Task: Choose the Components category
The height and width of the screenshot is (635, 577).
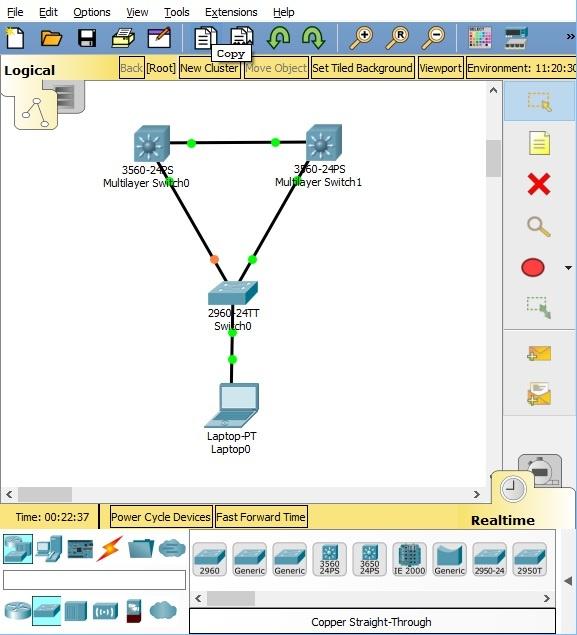Action: click(x=80, y=549)
